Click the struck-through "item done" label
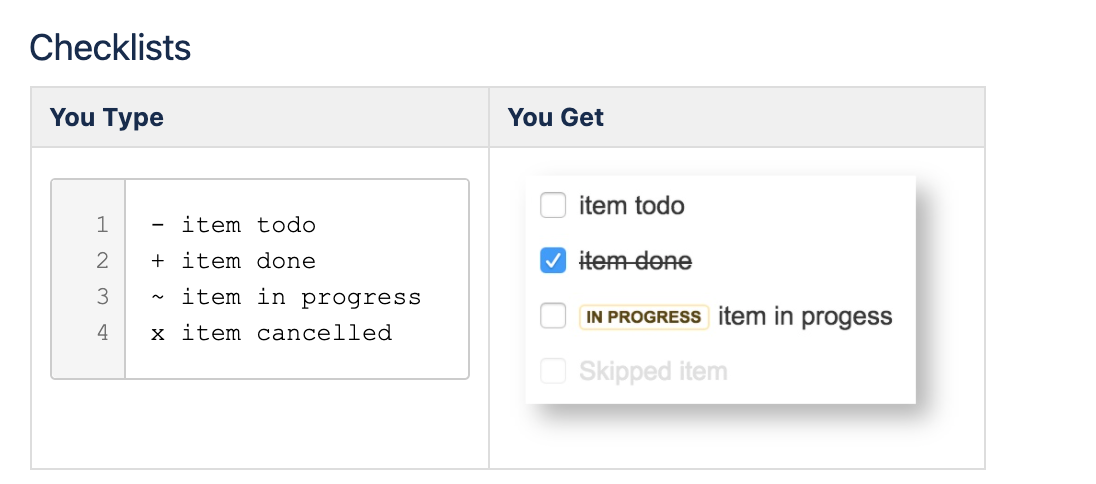Viewport: 1096px width, 484px height. 635,261
